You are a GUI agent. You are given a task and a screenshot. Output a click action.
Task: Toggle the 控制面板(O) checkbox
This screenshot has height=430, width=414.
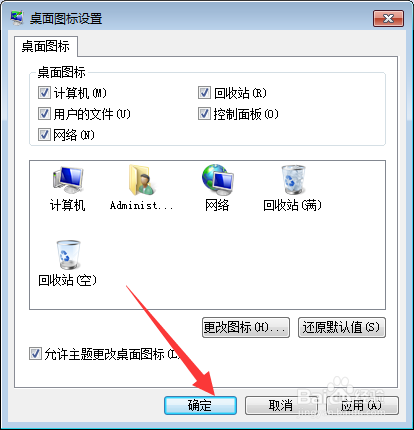coord(204,114)
